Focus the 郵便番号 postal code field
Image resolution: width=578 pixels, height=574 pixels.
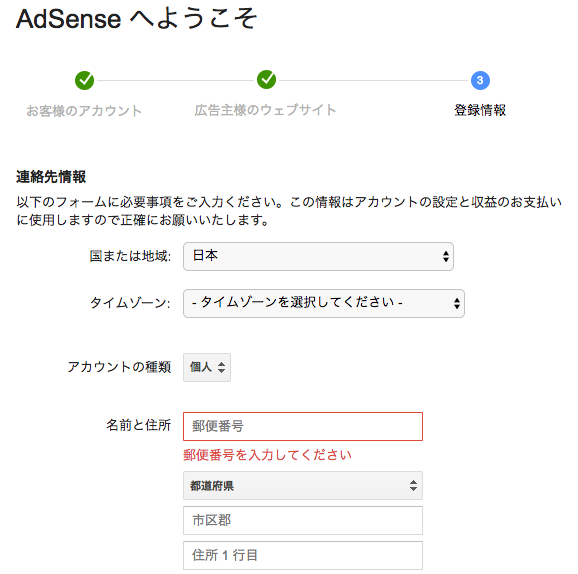point(303,427)
